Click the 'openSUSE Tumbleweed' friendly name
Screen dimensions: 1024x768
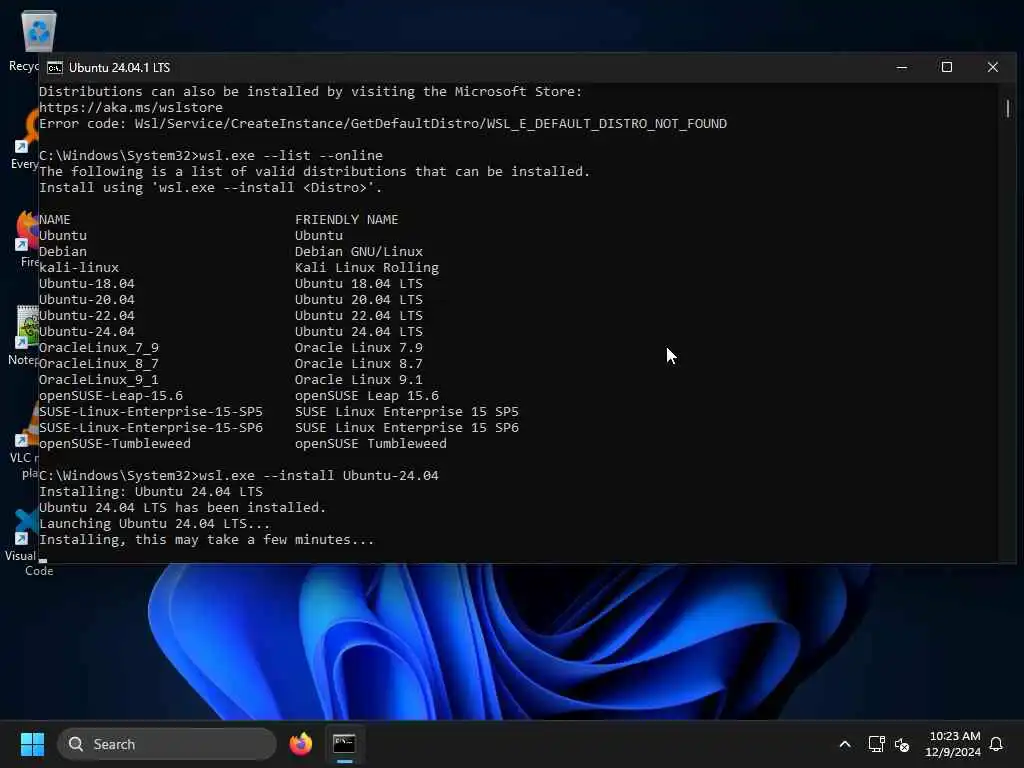370,443
